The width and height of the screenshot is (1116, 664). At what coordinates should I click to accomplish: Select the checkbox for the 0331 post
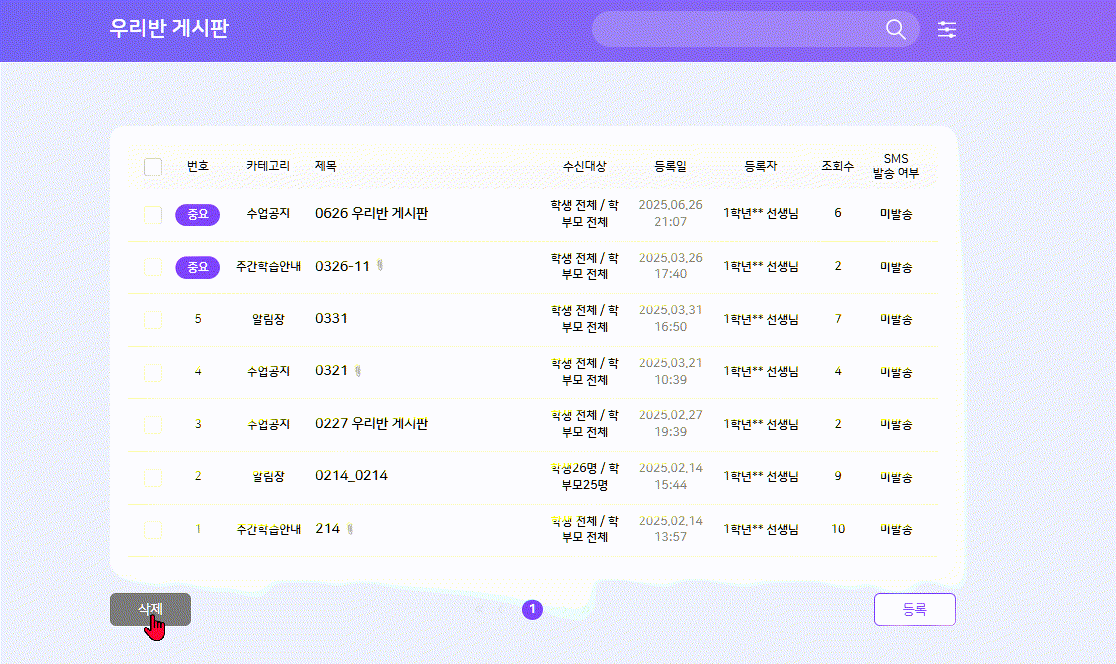pos(153,319)
